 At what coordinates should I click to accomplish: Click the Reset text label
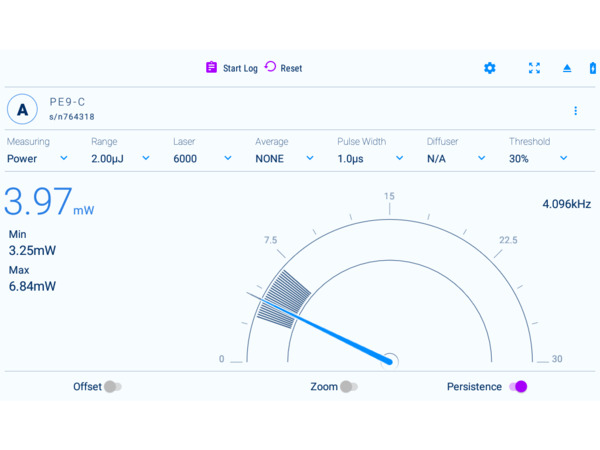tap(291, 68)
